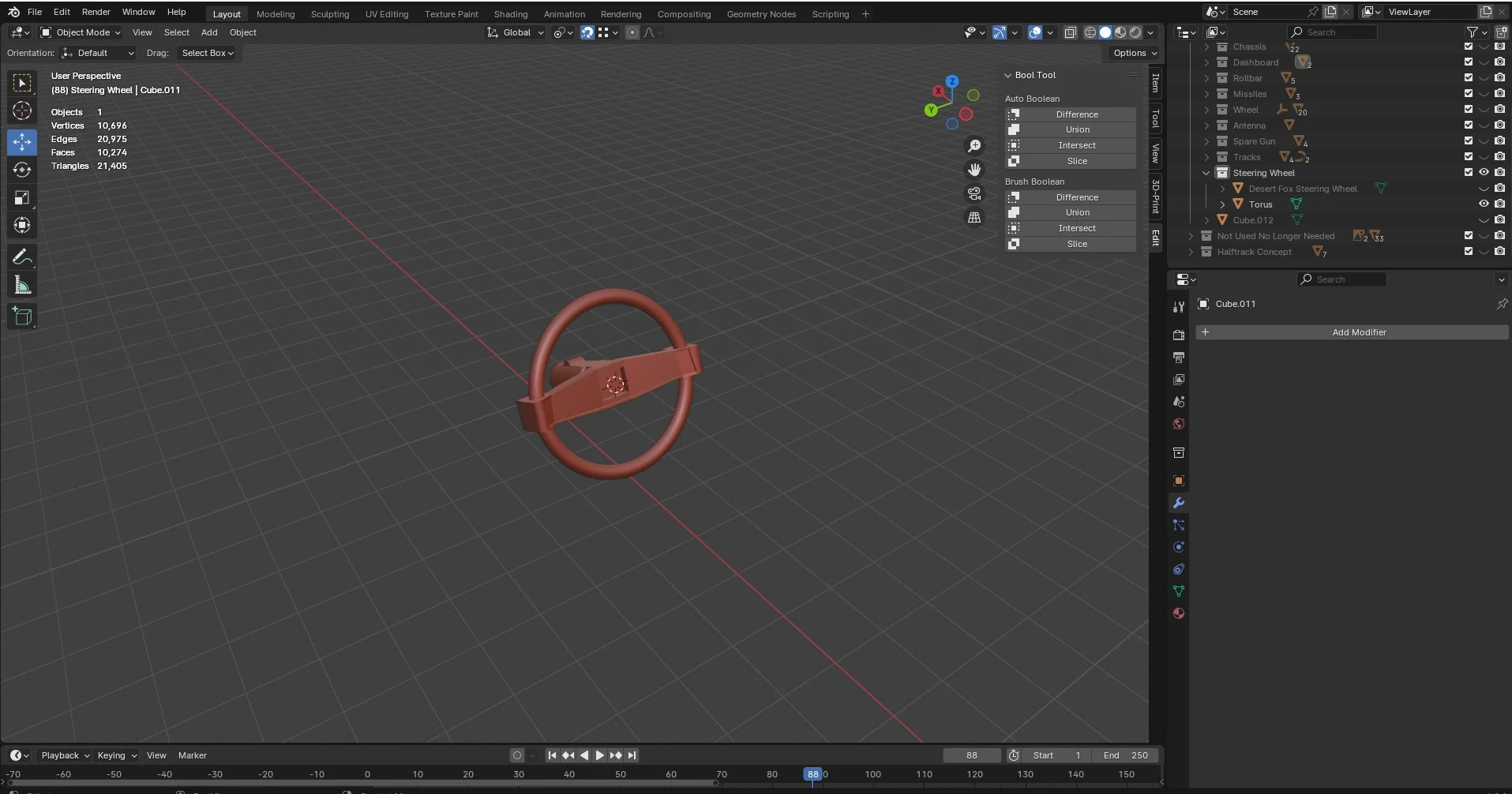Open the Render menu
The width and height of the screenshot is (1512, 794).
coord(96,12)
